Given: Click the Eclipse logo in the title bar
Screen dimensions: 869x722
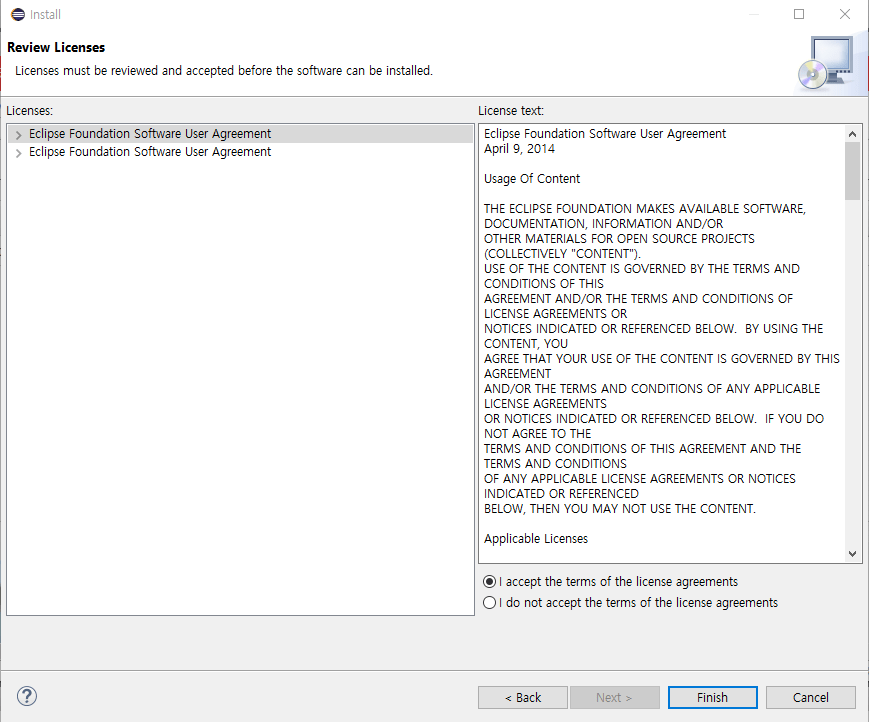Looking at the screenshot, I should click(x=17, y=15).
